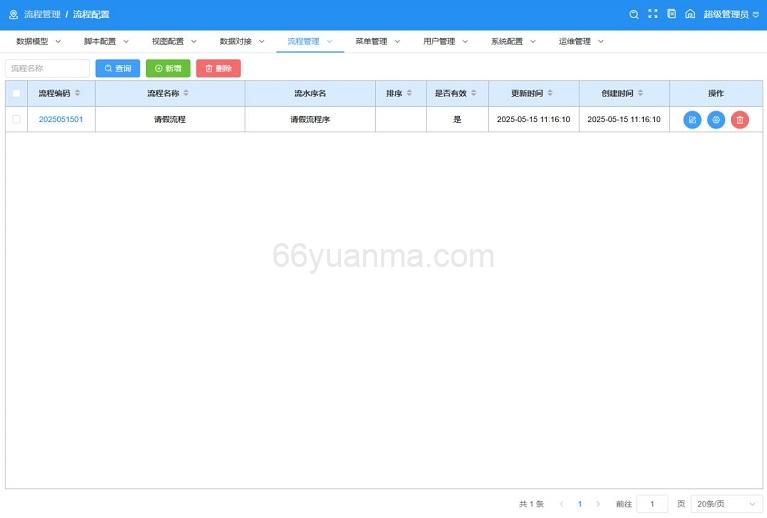Sort by 排序 column arrows
Screen dimensions: 767x518
409,93
